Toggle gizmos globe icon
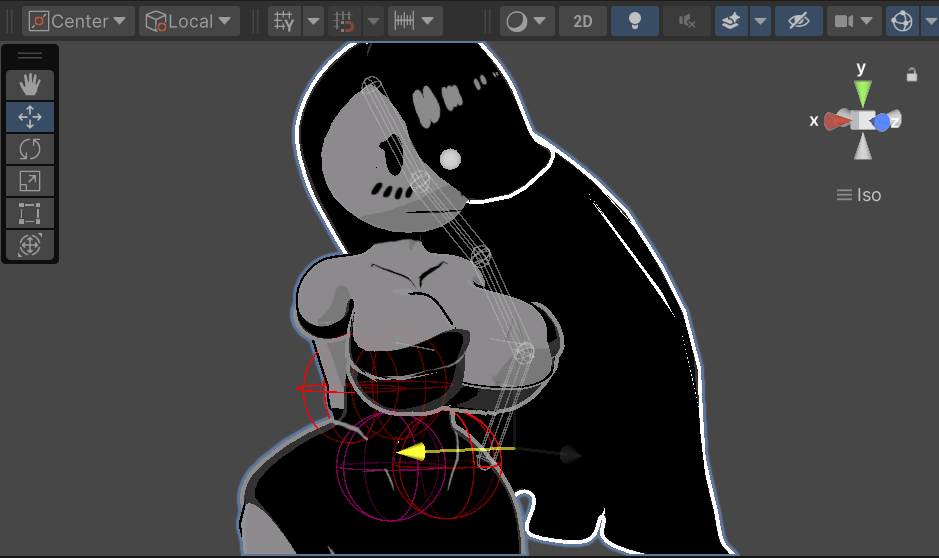The height and width of the screenshot is (558, 939). click(902, 21)
